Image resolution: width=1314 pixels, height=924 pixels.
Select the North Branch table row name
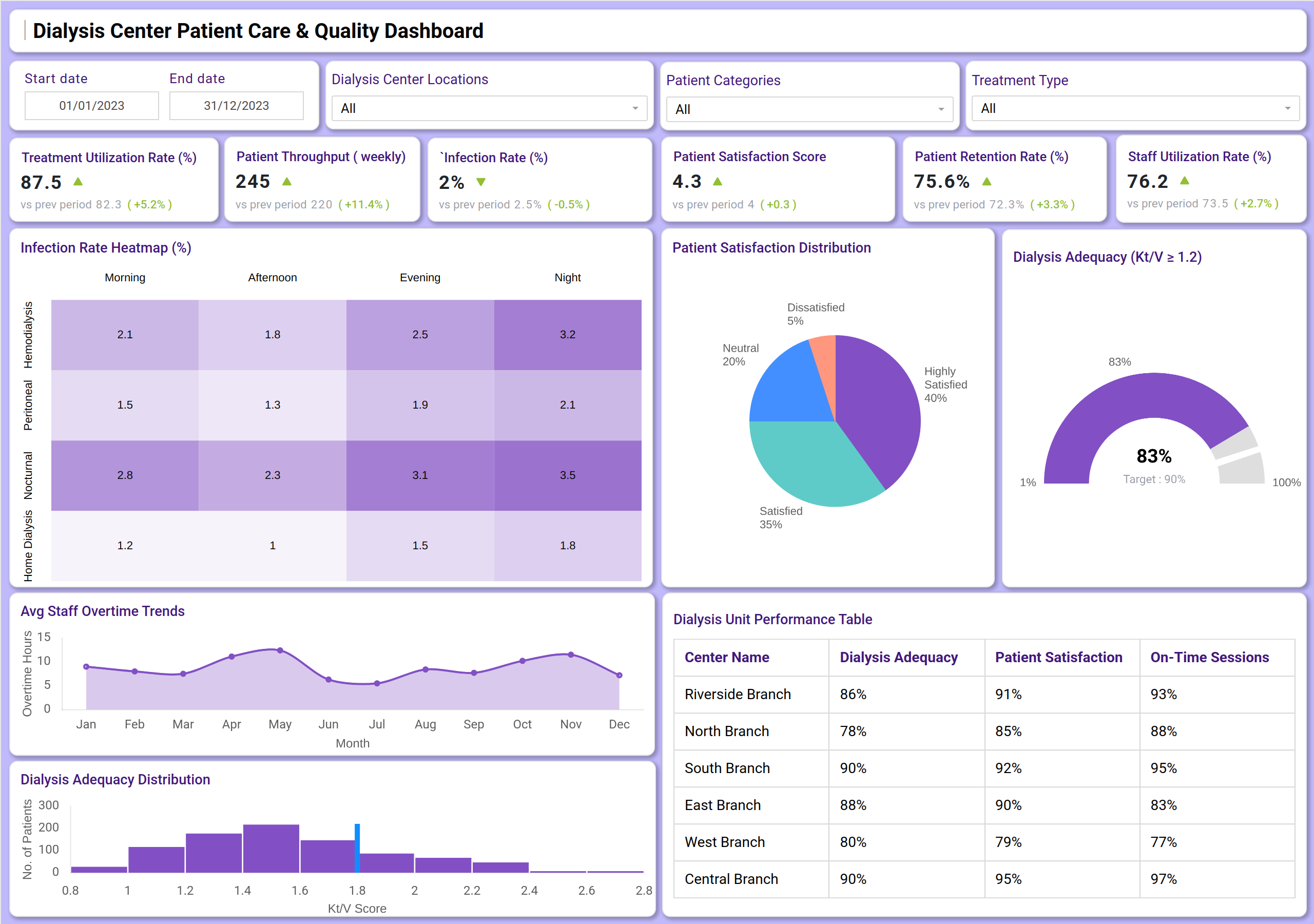(727, 731)
